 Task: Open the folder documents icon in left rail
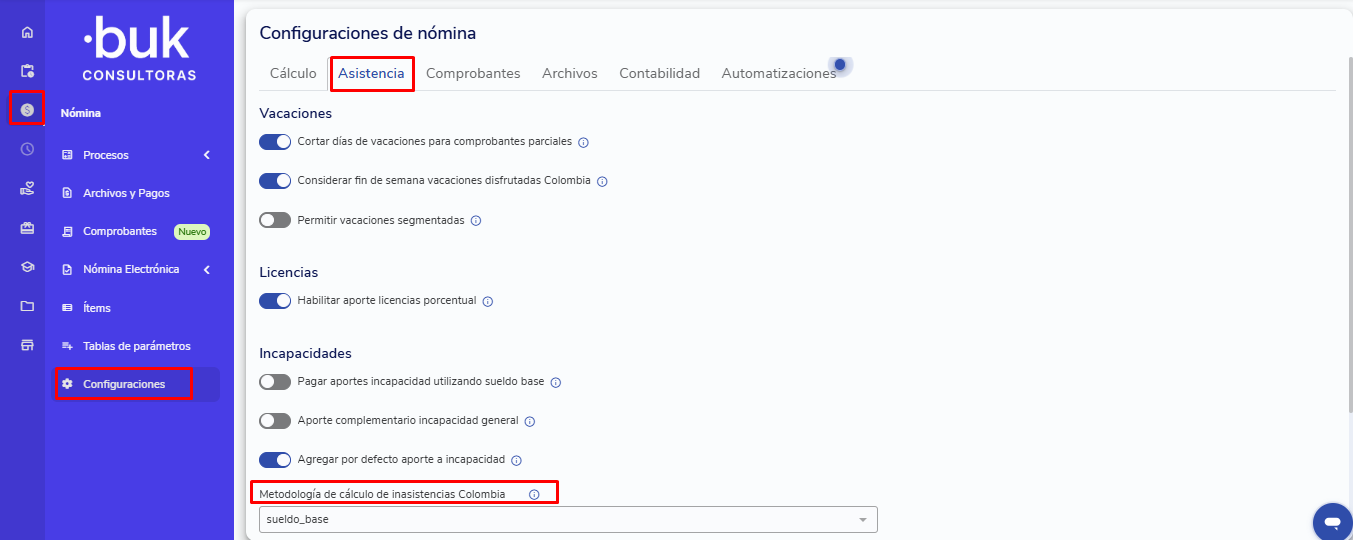click(27, 306)
